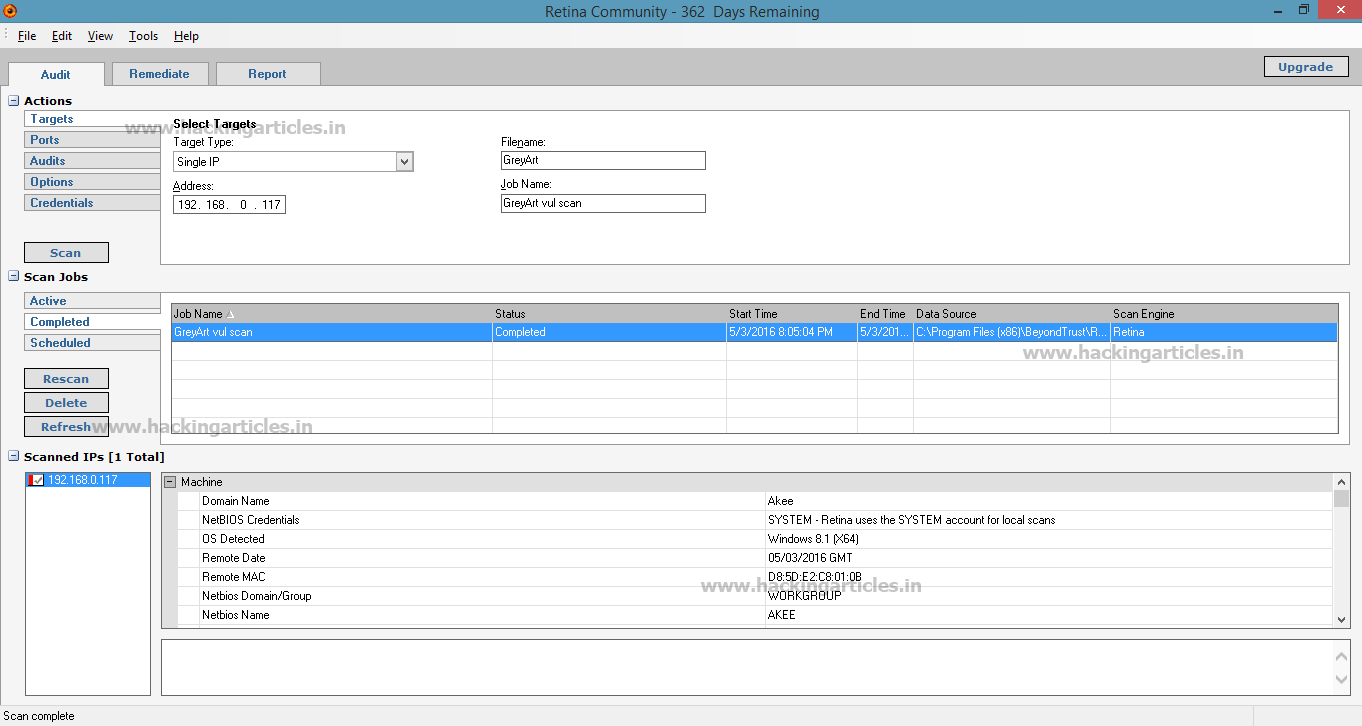Open the Tools menu
Screen dimensions: 1362x726
click(x=143, y=36)
